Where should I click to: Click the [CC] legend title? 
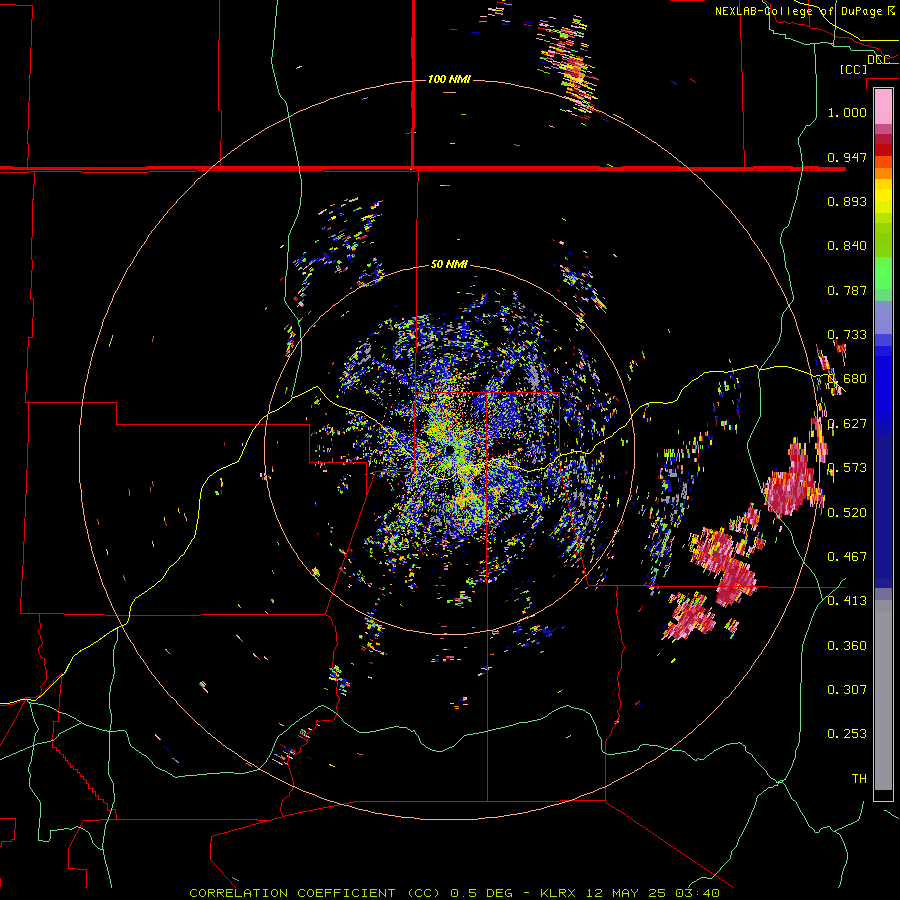[x=854, y=69]
